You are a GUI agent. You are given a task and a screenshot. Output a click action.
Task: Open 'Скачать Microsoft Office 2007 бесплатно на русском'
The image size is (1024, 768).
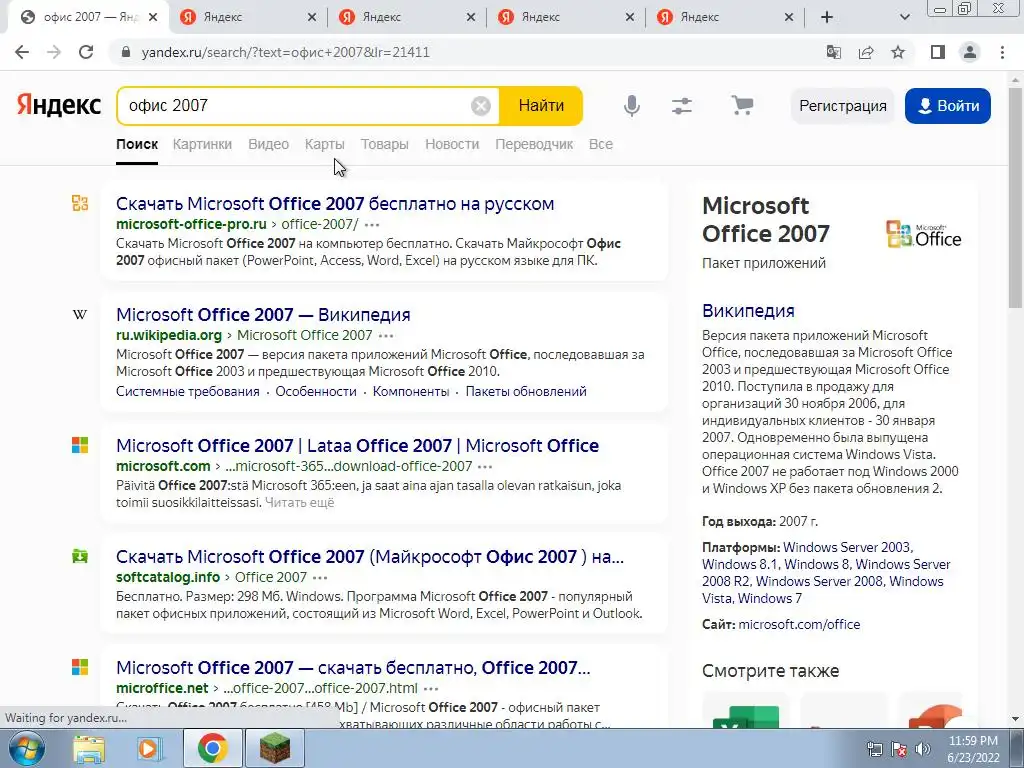(335, 204)
